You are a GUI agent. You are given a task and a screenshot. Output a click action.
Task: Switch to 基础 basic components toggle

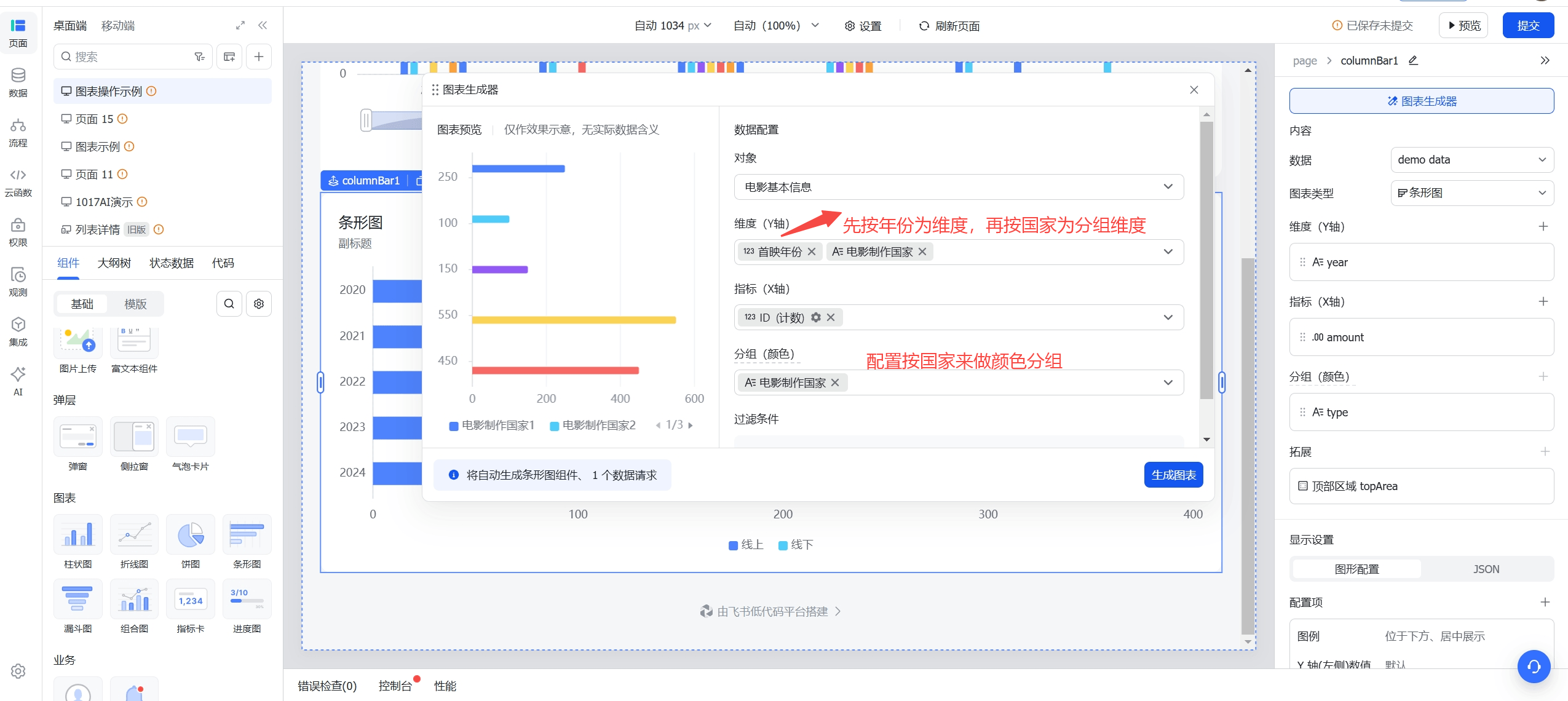point(82,304)
